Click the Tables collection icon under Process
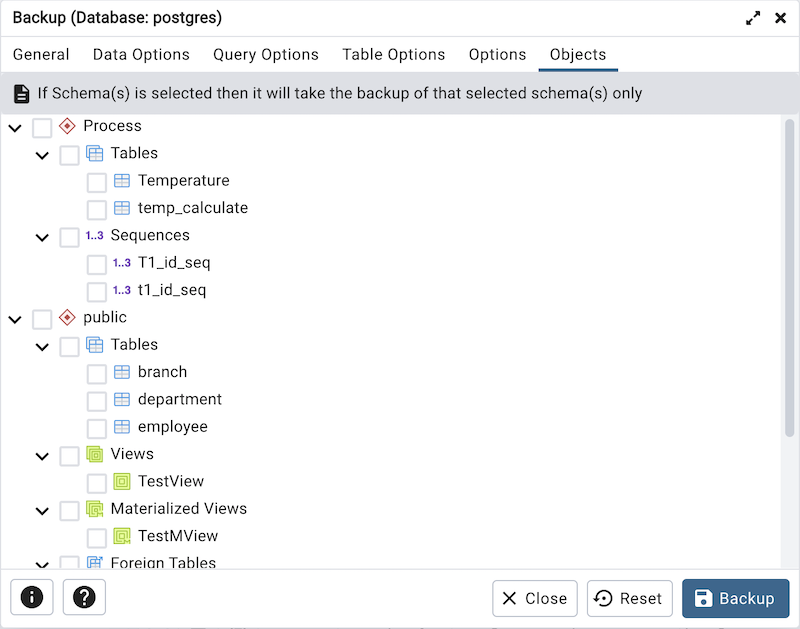800x629 pixels. click(x=95, y=153)
